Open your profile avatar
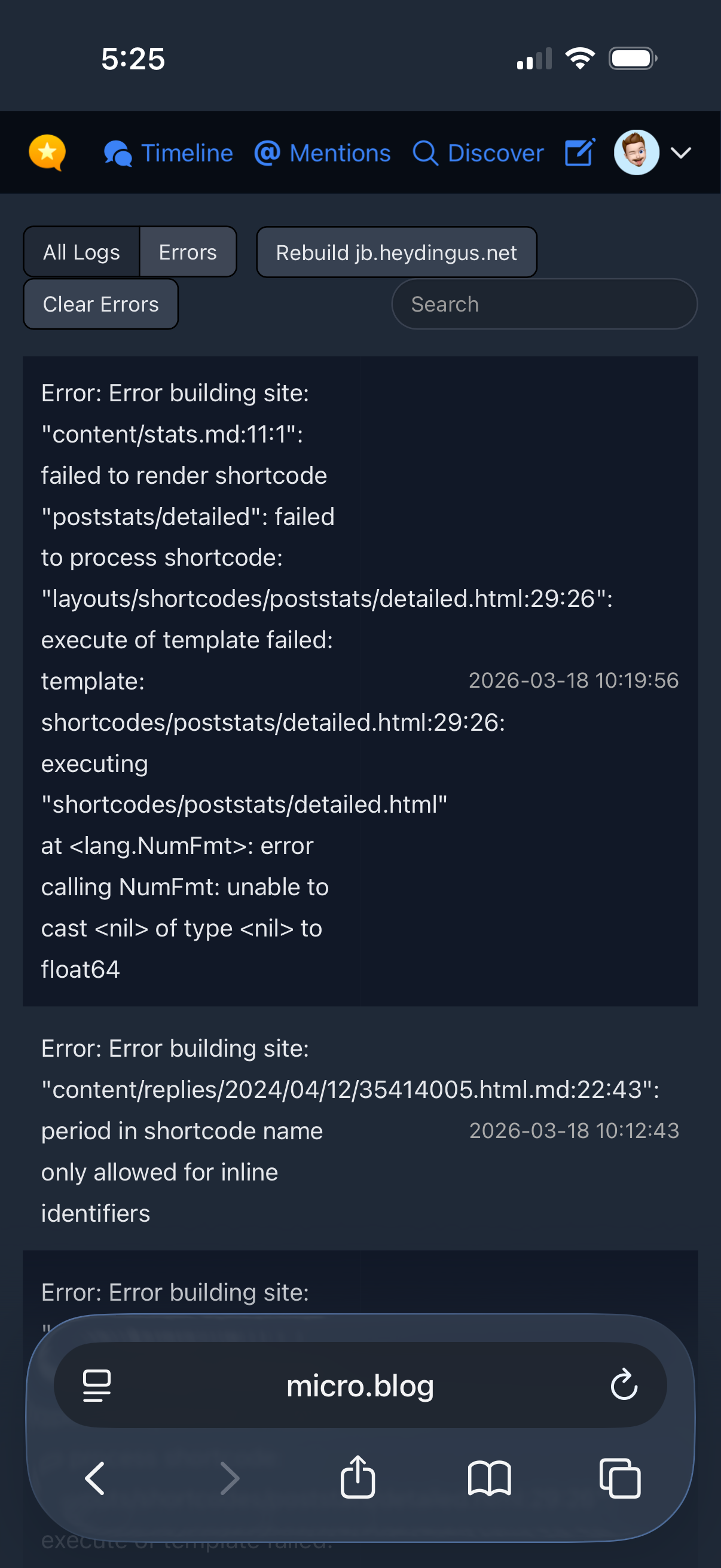 coord(636,152)
